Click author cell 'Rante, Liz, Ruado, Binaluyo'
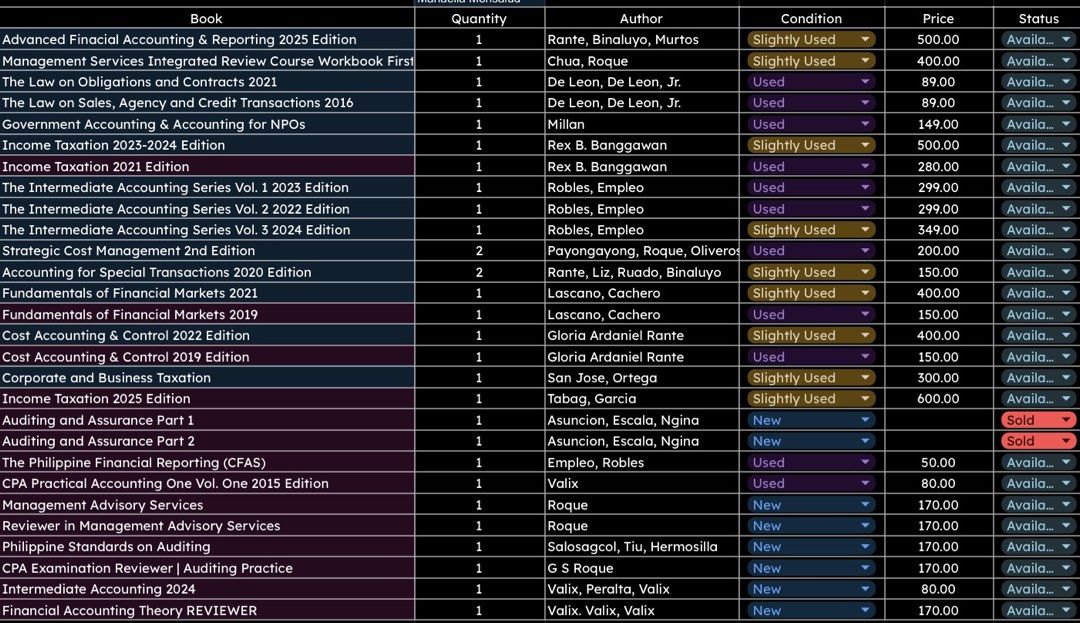The height and width of the screenshot is (623, 1080). point(641,272)
